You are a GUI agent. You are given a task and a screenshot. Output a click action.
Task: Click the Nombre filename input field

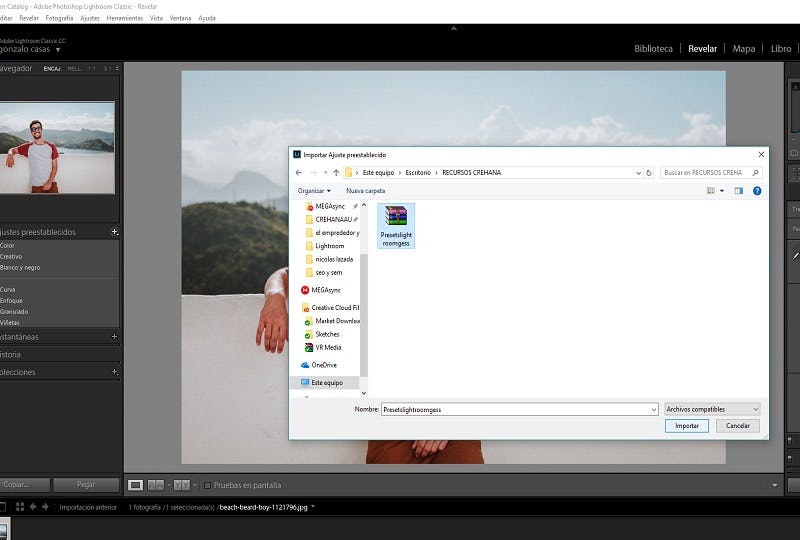point(519,409)
